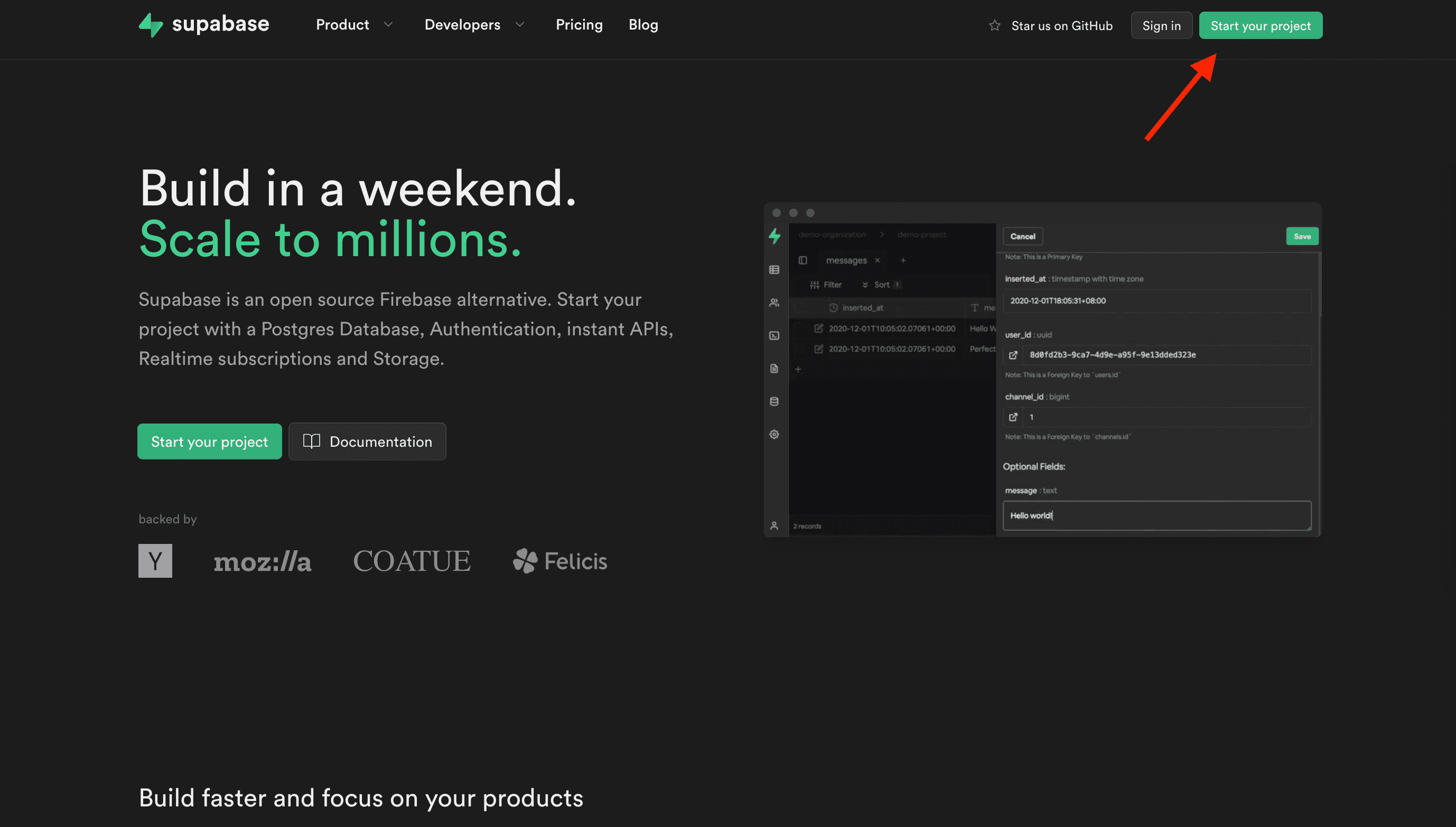Image resolution: width=1456 pixels, height=827 pixels.
Task: Click Star us on GitHub
Action: pos(1062,25)
